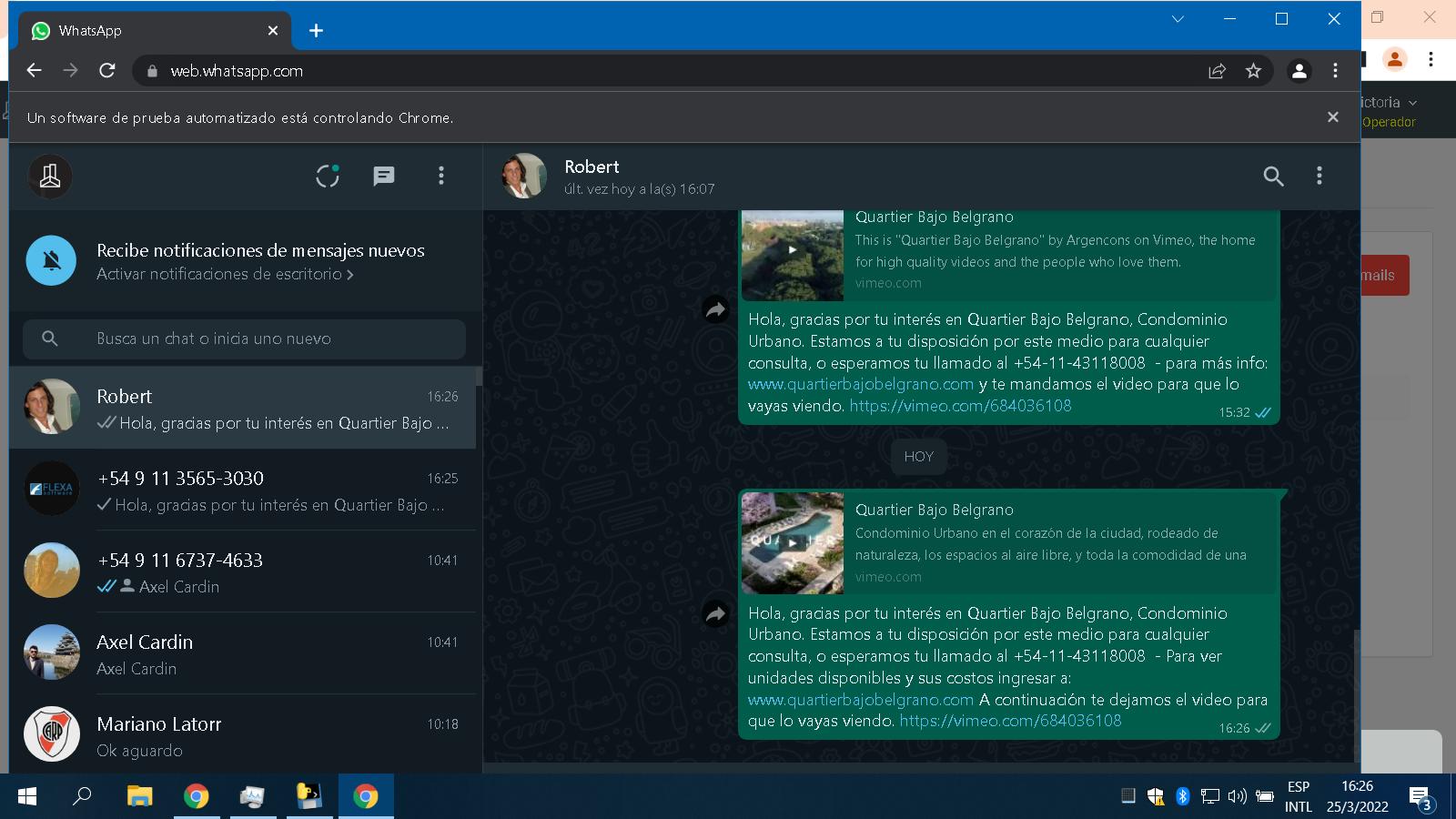Open a new Chrome tab with plus button
Screen dimensions: 1456x819
click(316, 31)
